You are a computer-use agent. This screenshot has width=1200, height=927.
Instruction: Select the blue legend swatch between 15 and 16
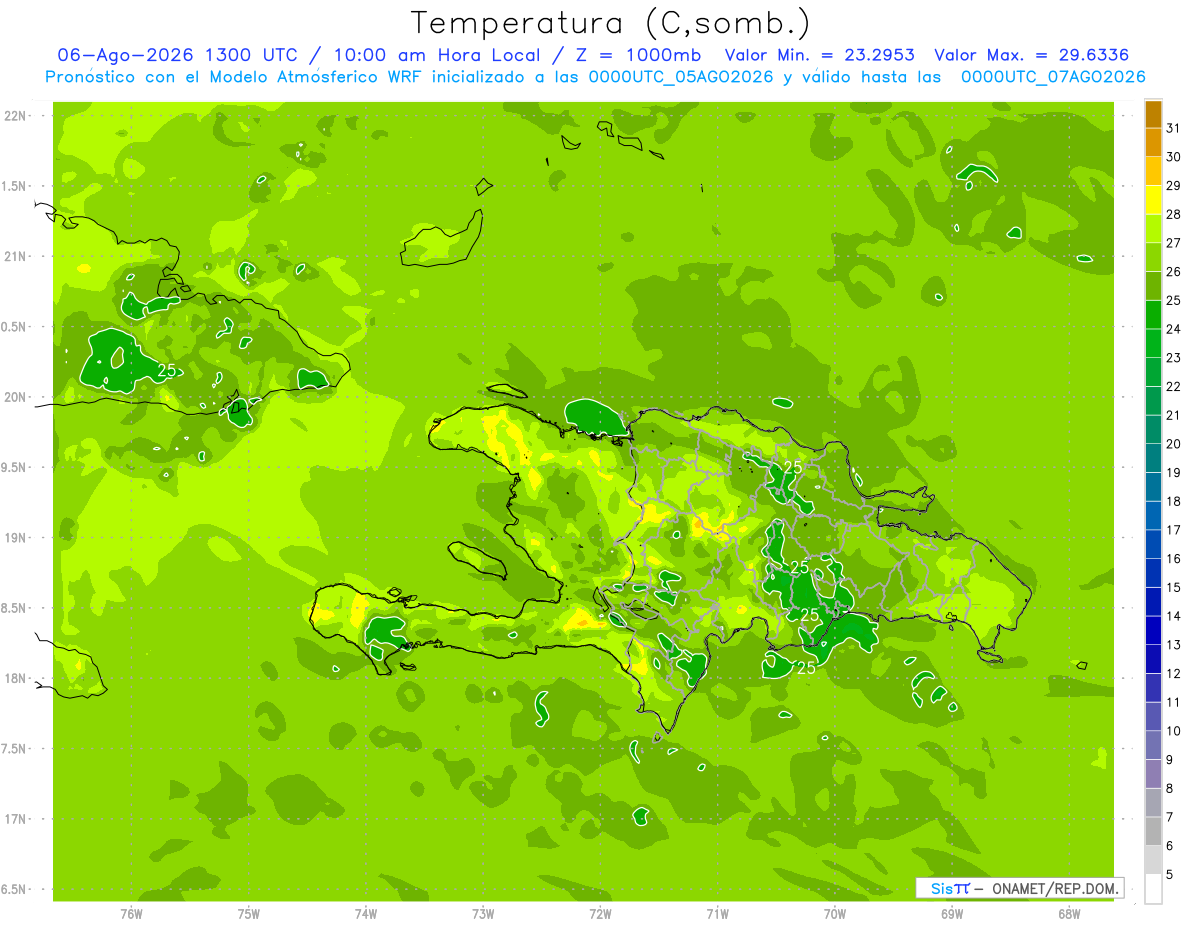point(1153,574)
